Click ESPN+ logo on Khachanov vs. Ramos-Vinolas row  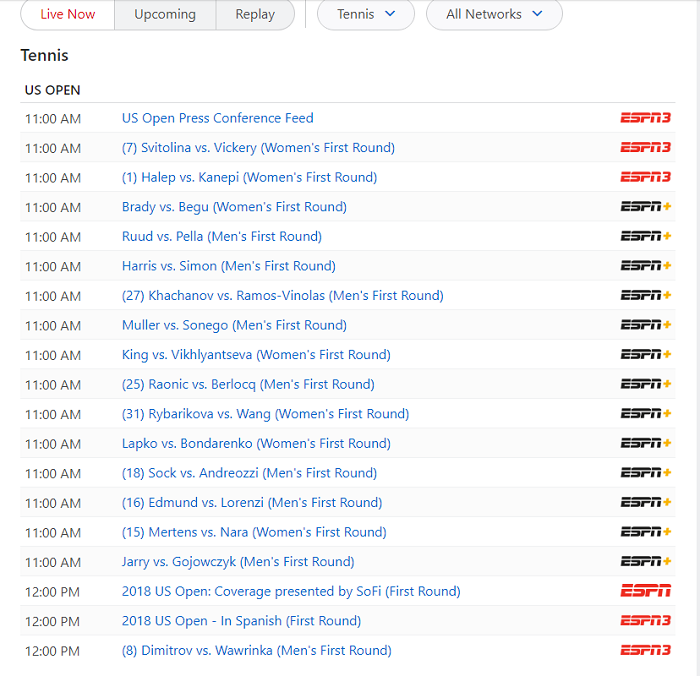pos(646,295)
